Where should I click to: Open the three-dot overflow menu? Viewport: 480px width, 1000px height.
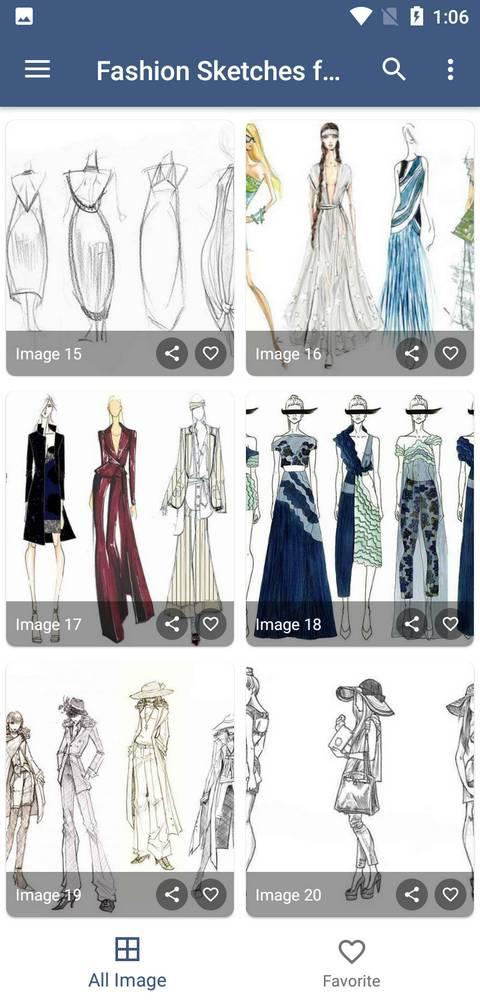click(x=450, y=69)
